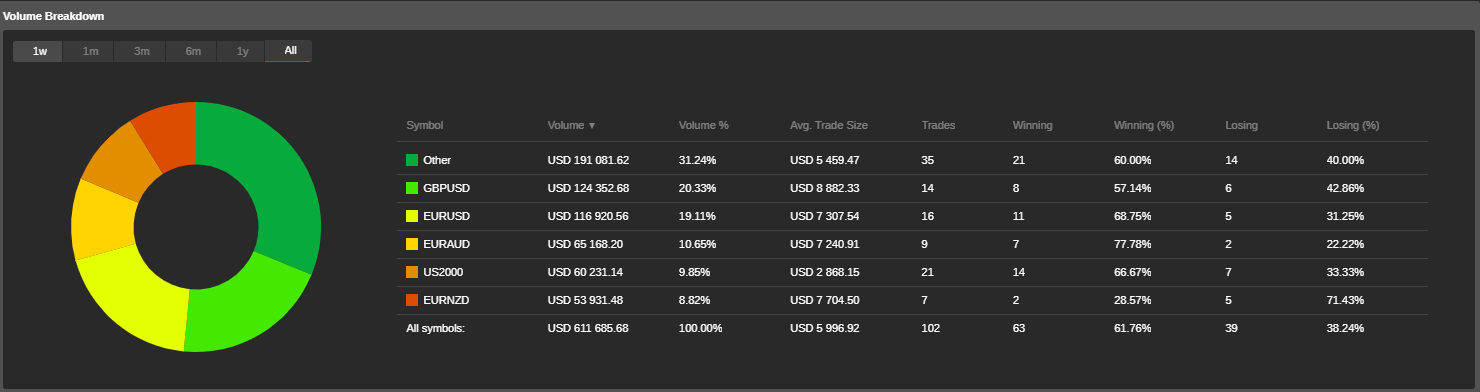
Task: Click the Other green color swatch
Action: pyautogui.click(x=412, y=160)
